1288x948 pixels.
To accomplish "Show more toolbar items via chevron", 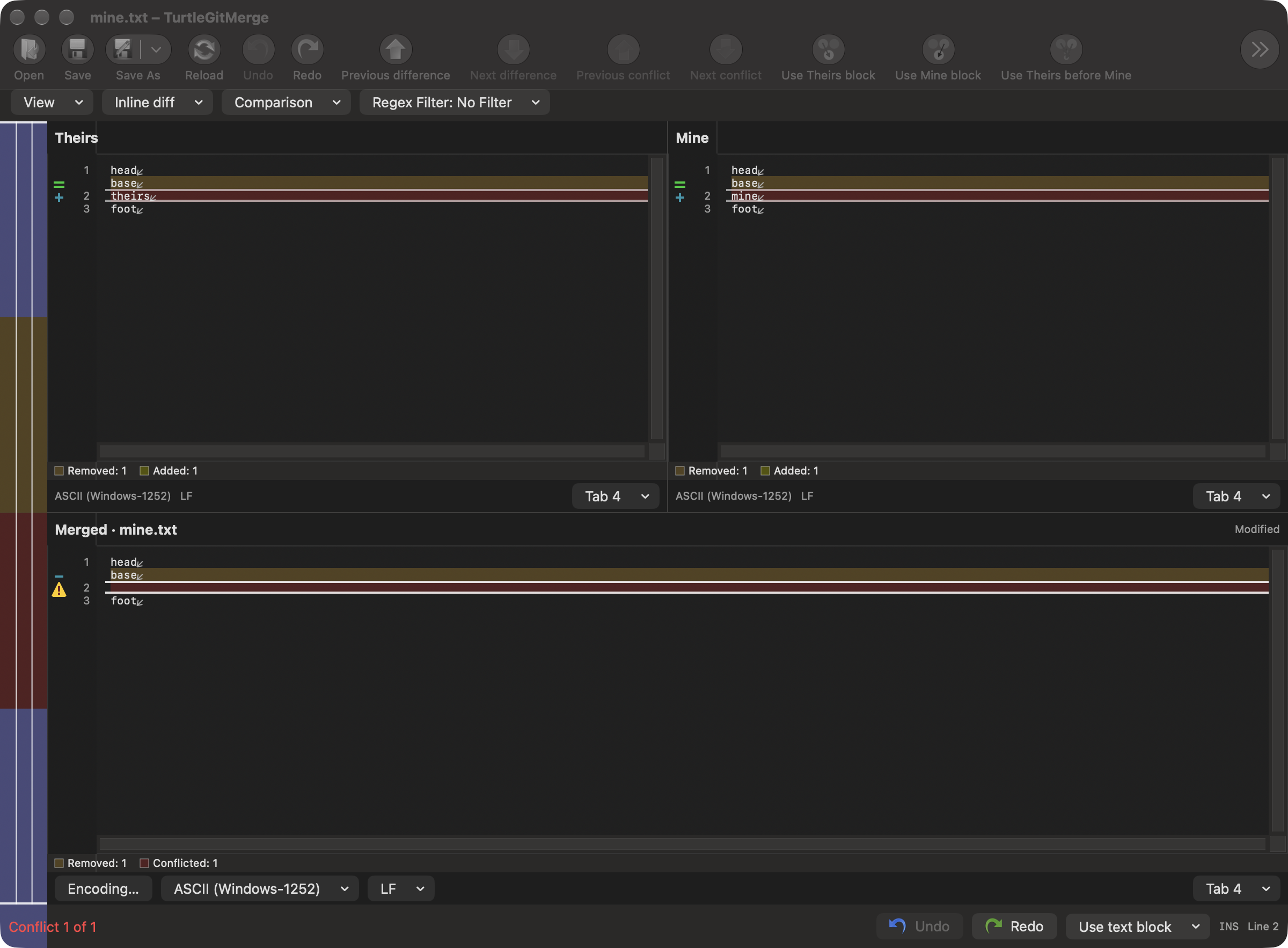I will pos(1260,49).
